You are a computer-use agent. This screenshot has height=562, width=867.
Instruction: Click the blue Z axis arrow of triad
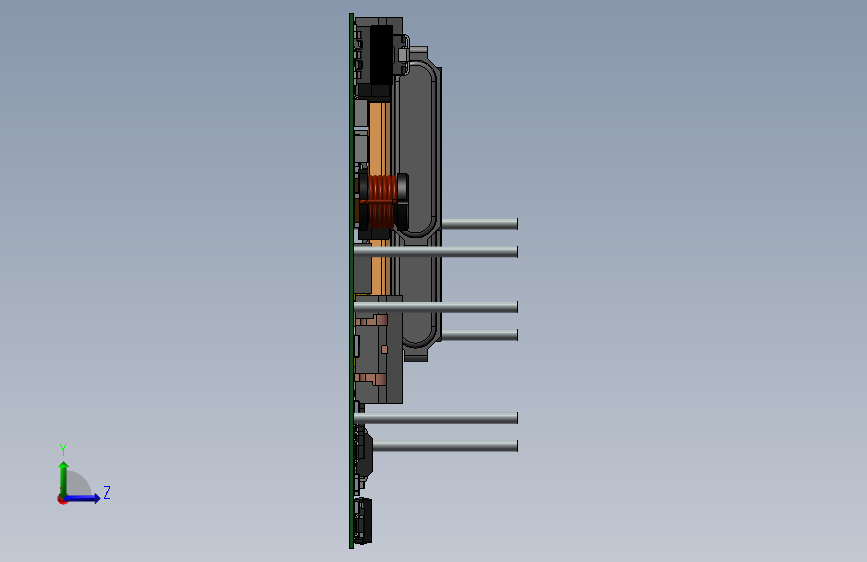pyautogui.click(x=83, y=498)
